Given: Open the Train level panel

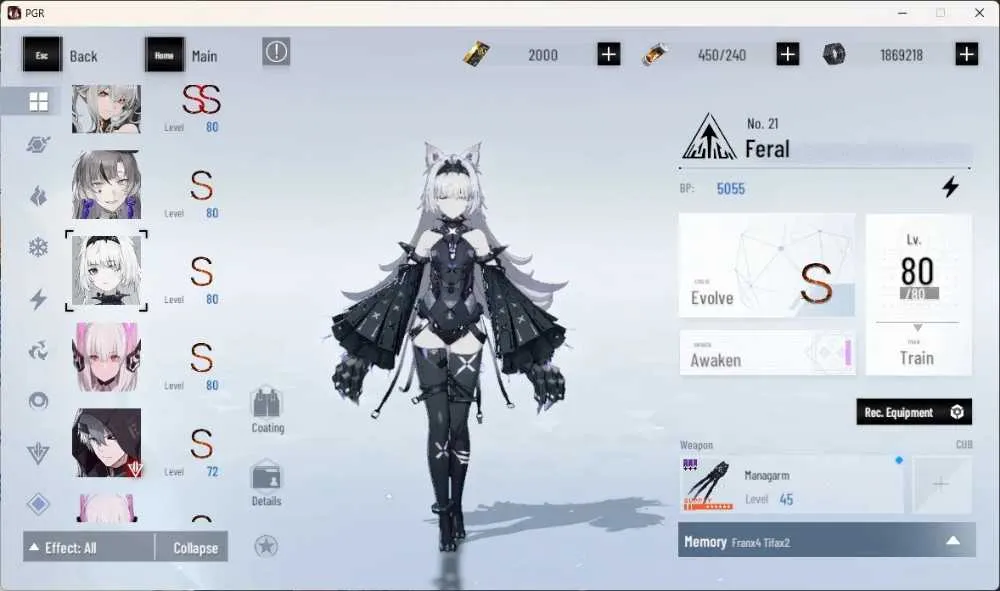Looking at the screenshot, I should (918, 295).
